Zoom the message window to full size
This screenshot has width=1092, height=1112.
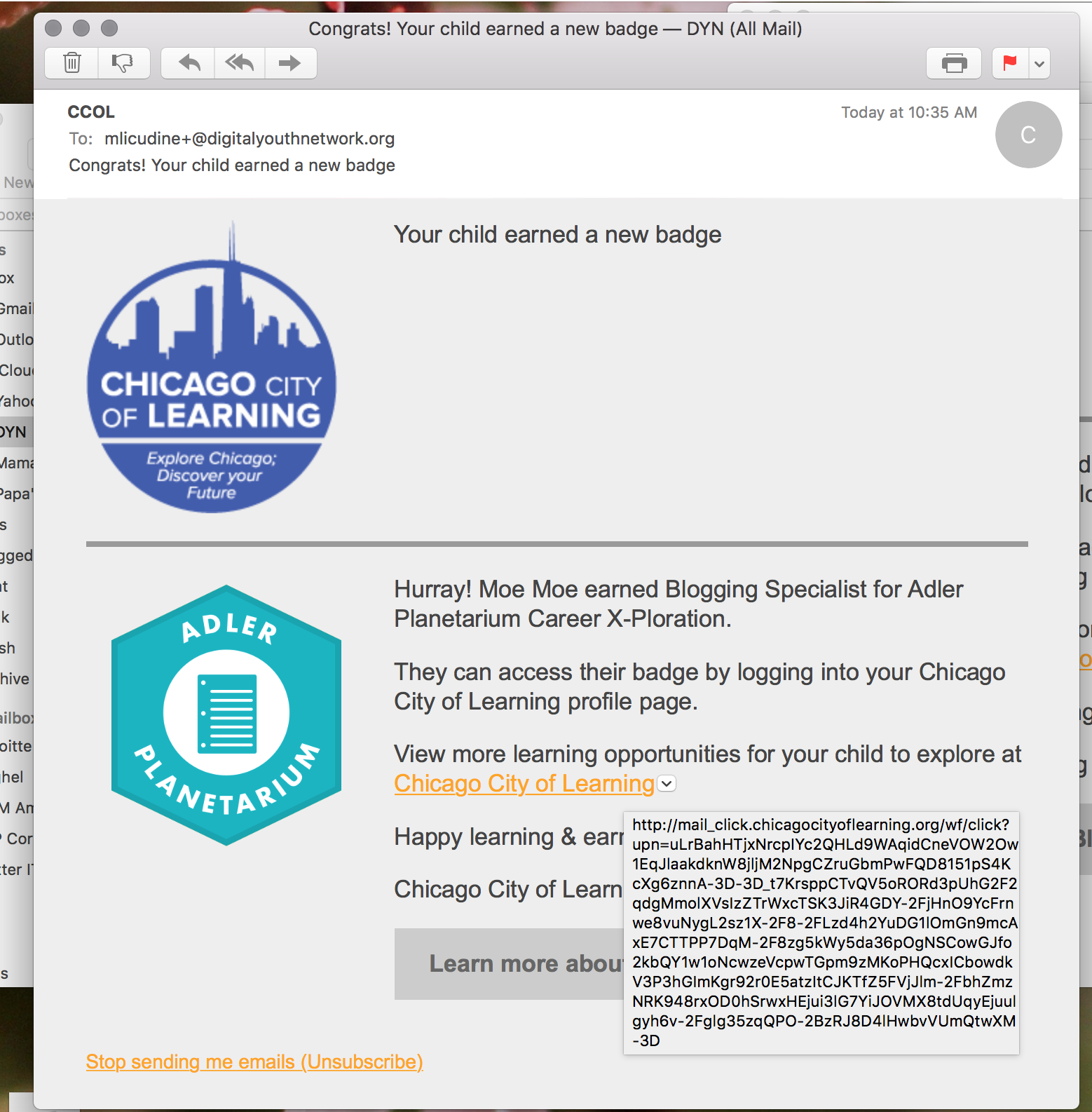point(109,28)
